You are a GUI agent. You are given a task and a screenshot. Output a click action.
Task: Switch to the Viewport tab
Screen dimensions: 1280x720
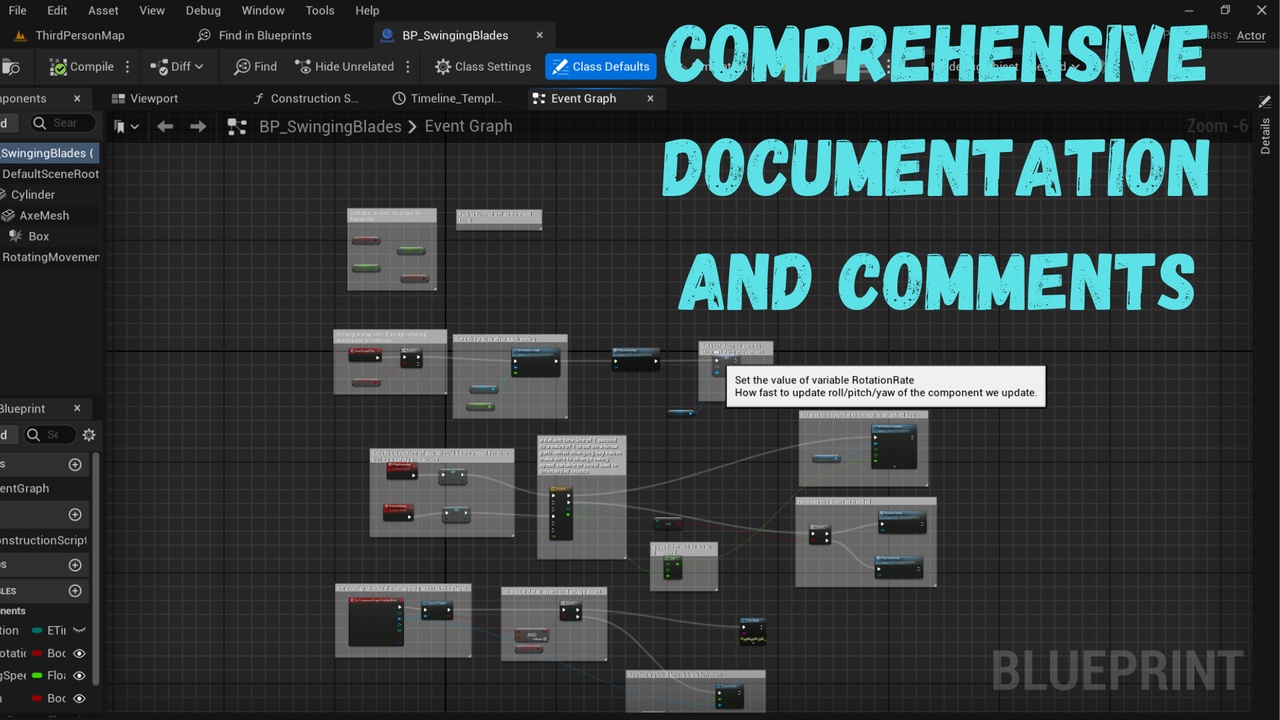145,98
